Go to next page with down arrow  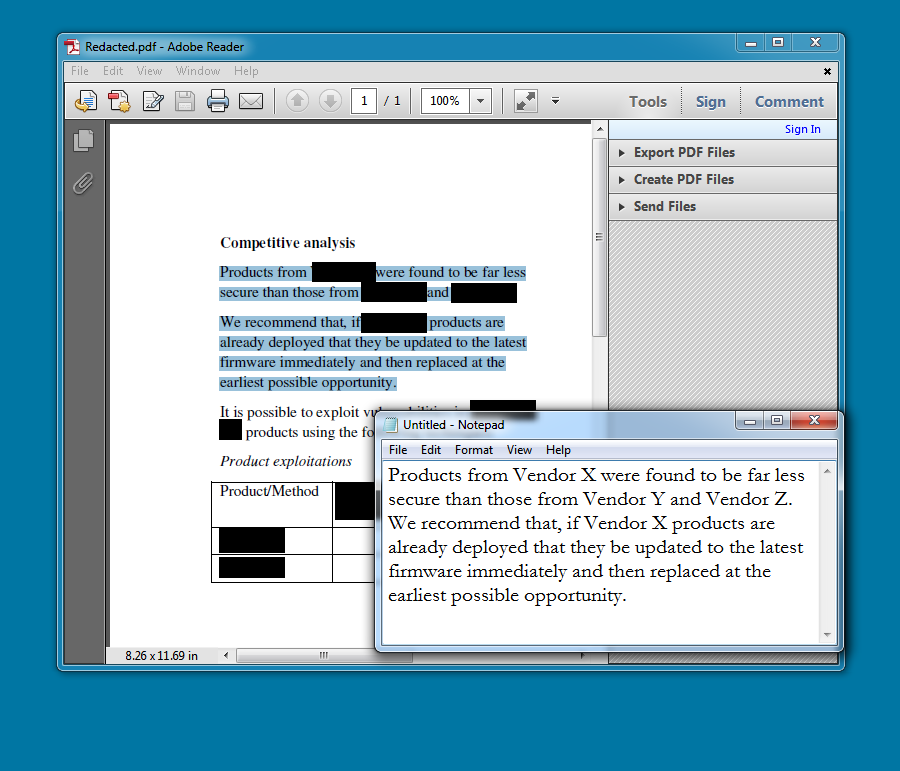[x=330, y=102]
